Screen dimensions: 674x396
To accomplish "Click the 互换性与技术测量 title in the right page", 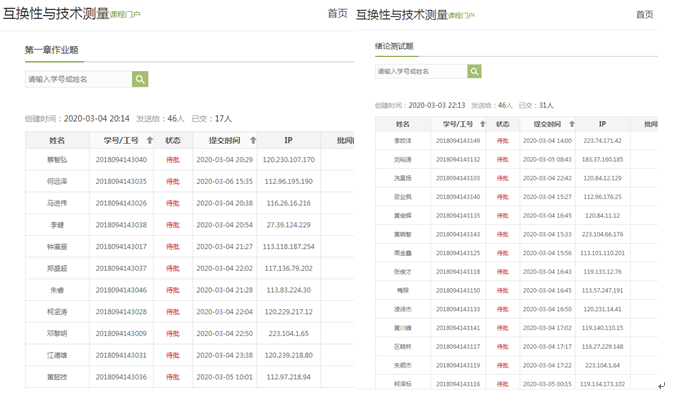I will pyautogui.click(x=402, y=15).
